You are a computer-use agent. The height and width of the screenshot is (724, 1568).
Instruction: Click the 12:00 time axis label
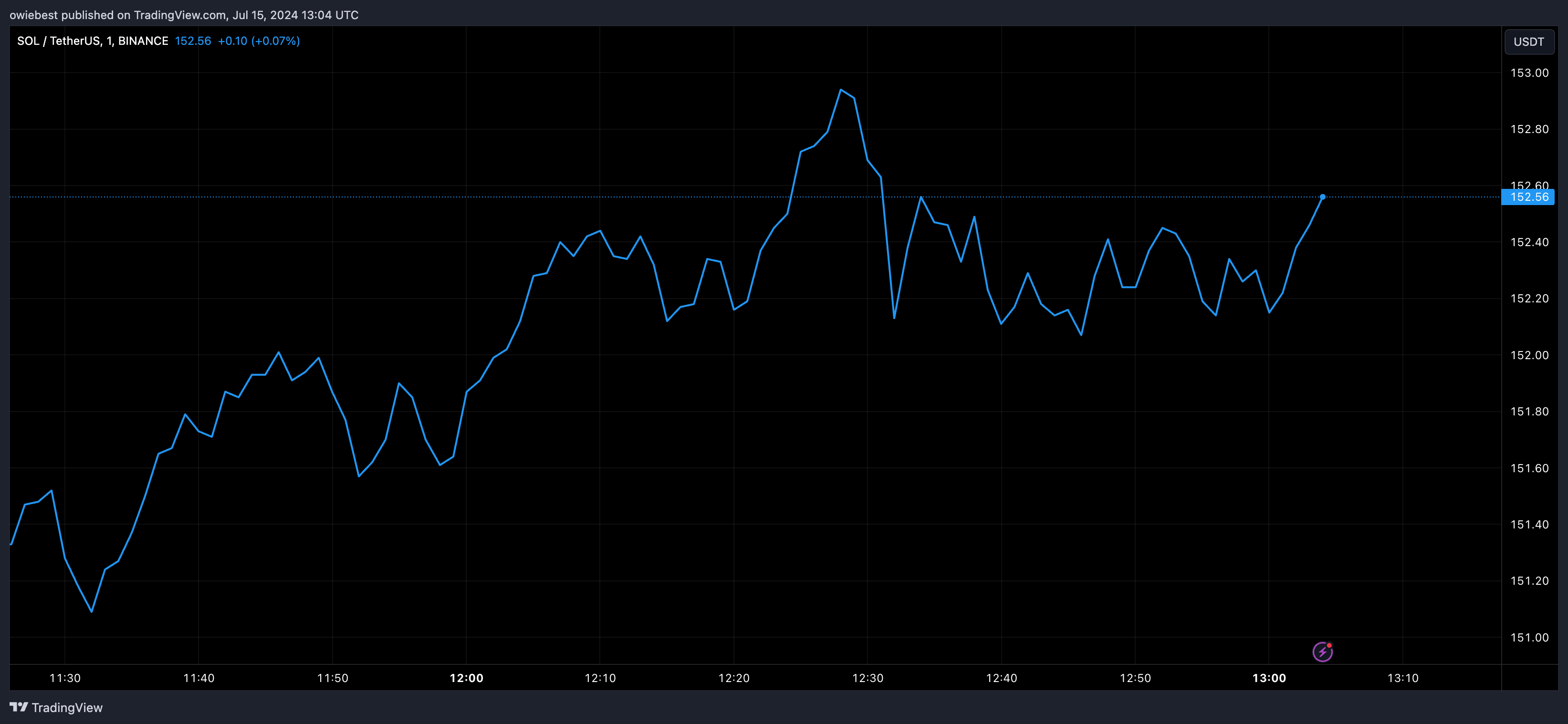[466, 678]
